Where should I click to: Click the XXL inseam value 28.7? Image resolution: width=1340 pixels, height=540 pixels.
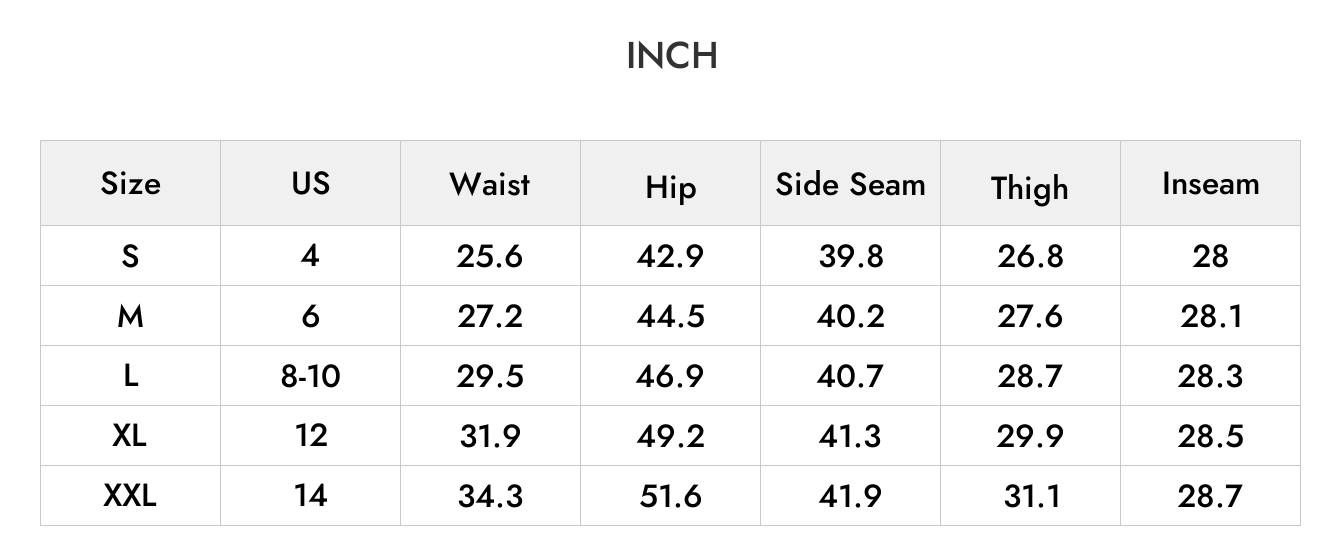(x=1210, y=496)
